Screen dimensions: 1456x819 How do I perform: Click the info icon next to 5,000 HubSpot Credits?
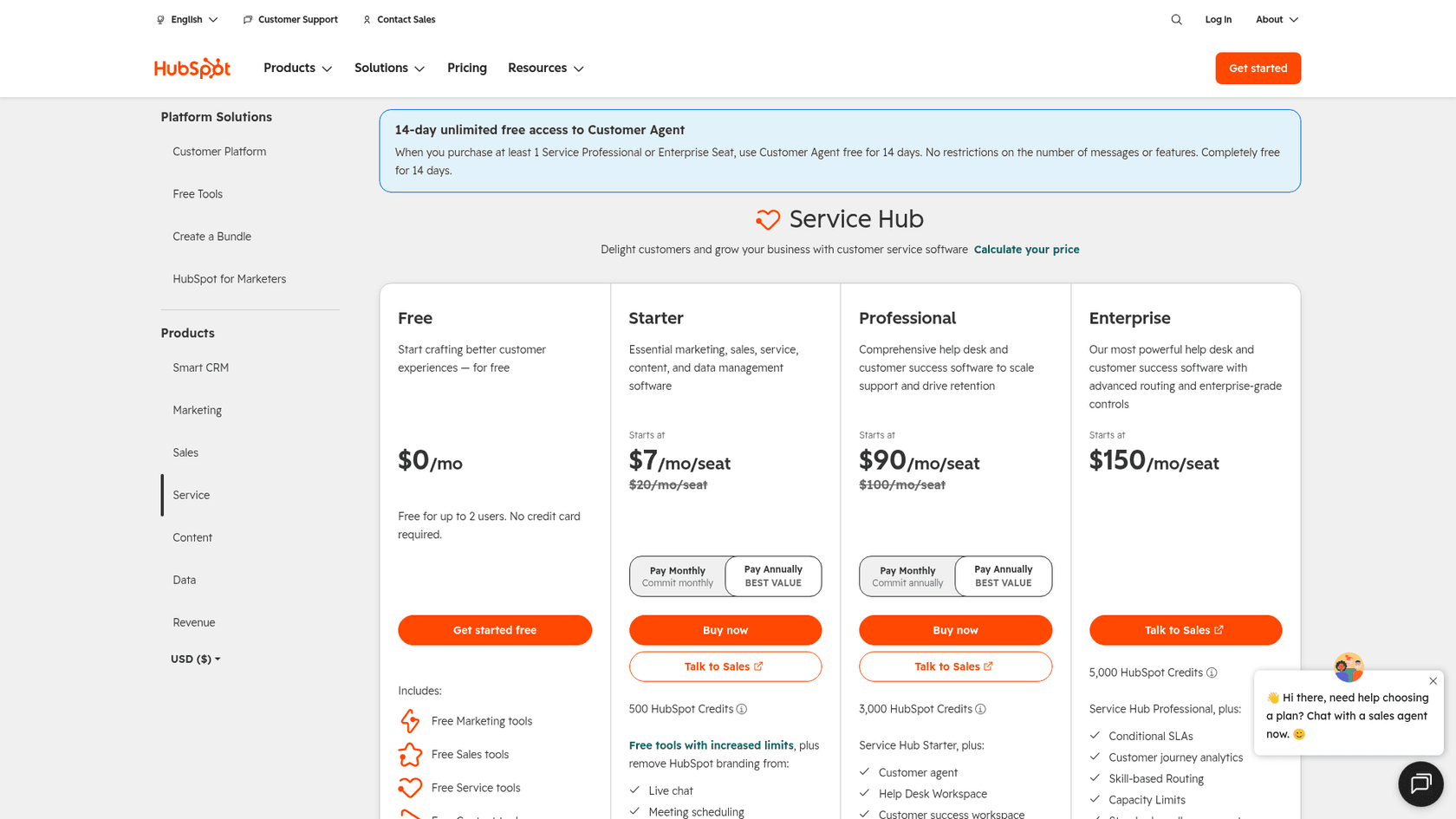coord(1212,673)
